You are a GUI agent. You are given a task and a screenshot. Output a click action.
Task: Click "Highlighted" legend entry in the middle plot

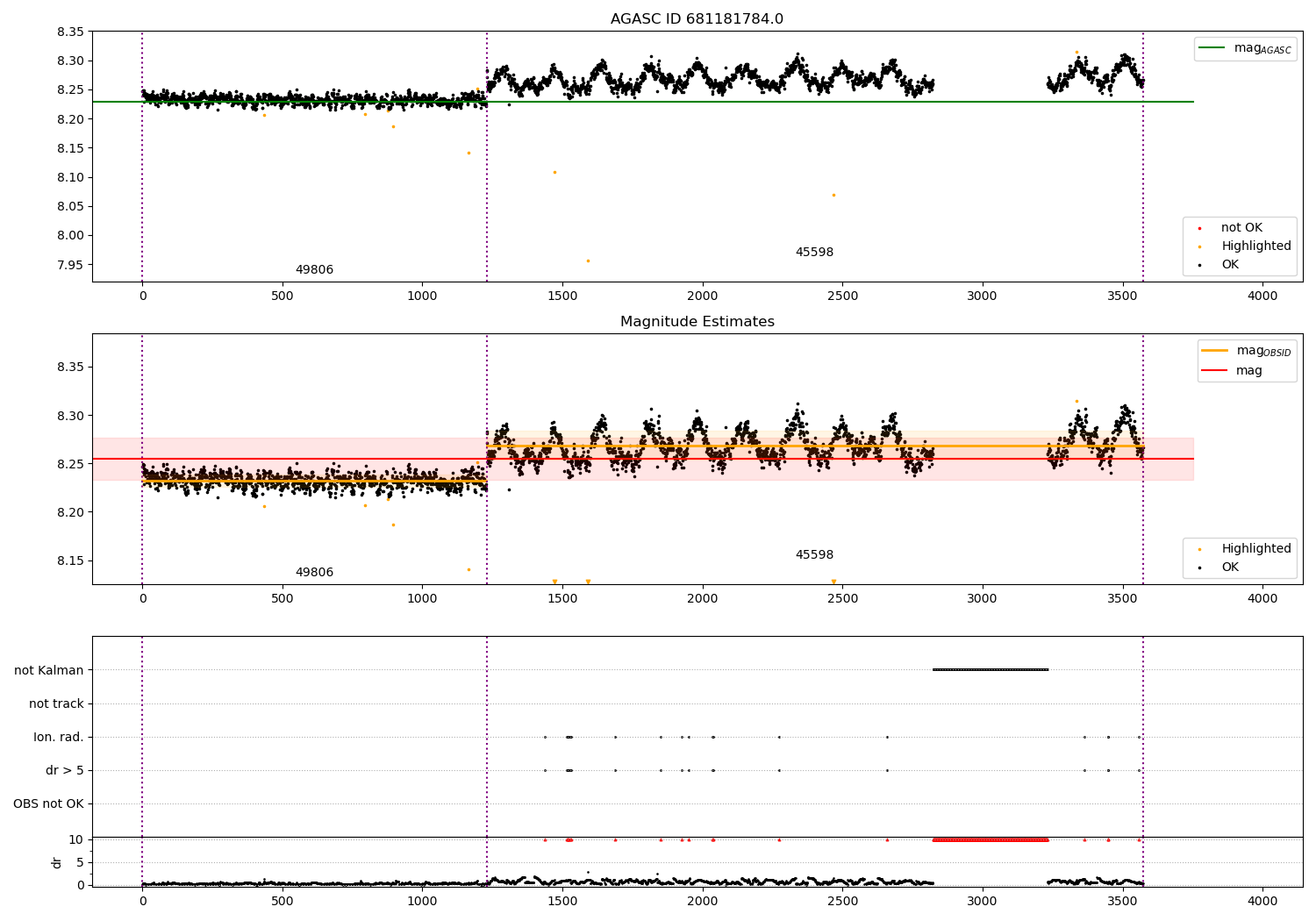(x=1246, y=548)
